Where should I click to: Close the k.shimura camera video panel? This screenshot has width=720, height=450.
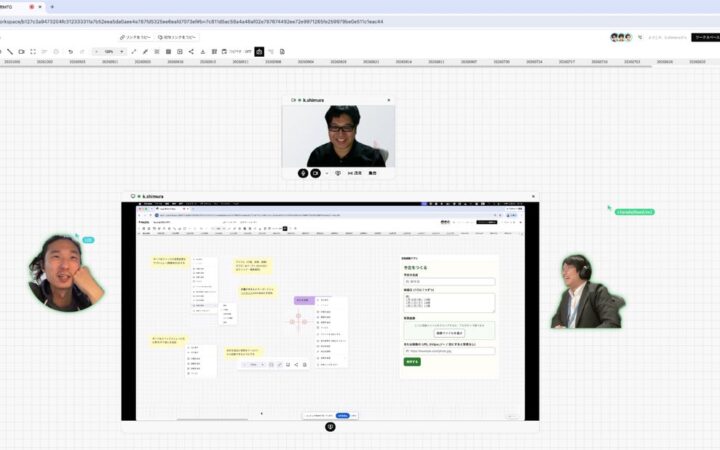click(x=388, y=100)
